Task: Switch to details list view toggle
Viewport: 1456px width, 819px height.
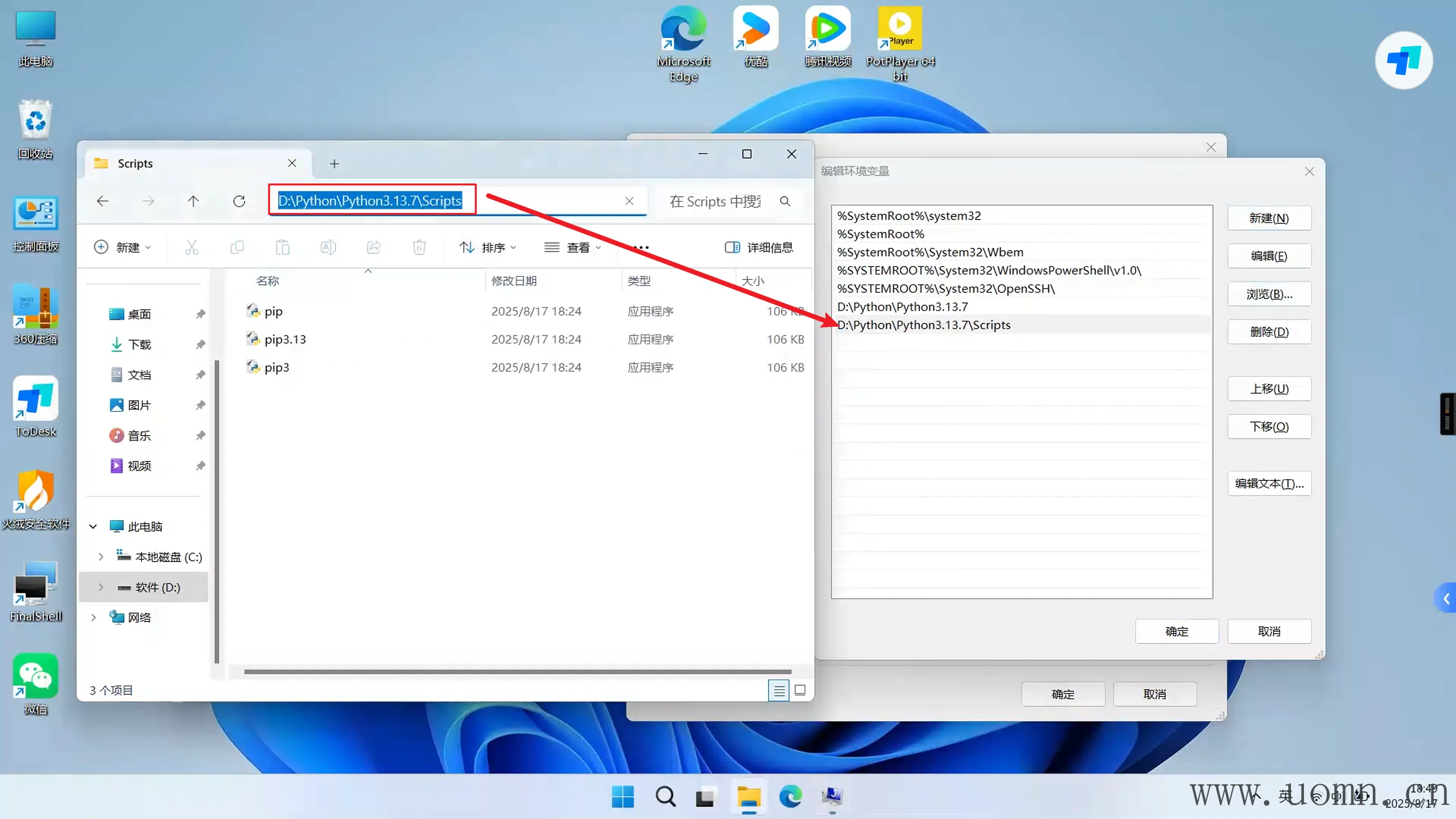Action: click(779, 690)
